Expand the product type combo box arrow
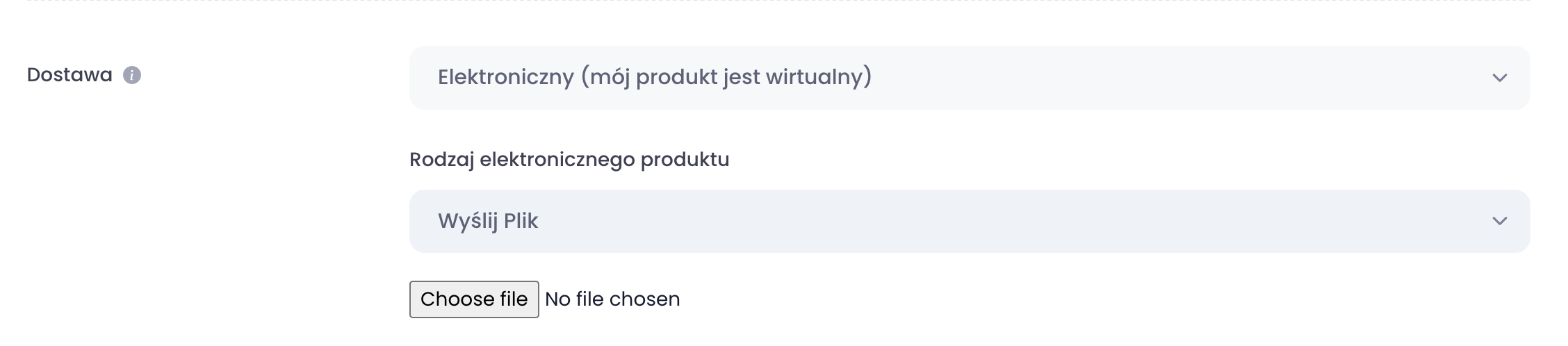 pyautogui.click(x=1499, y=221)
